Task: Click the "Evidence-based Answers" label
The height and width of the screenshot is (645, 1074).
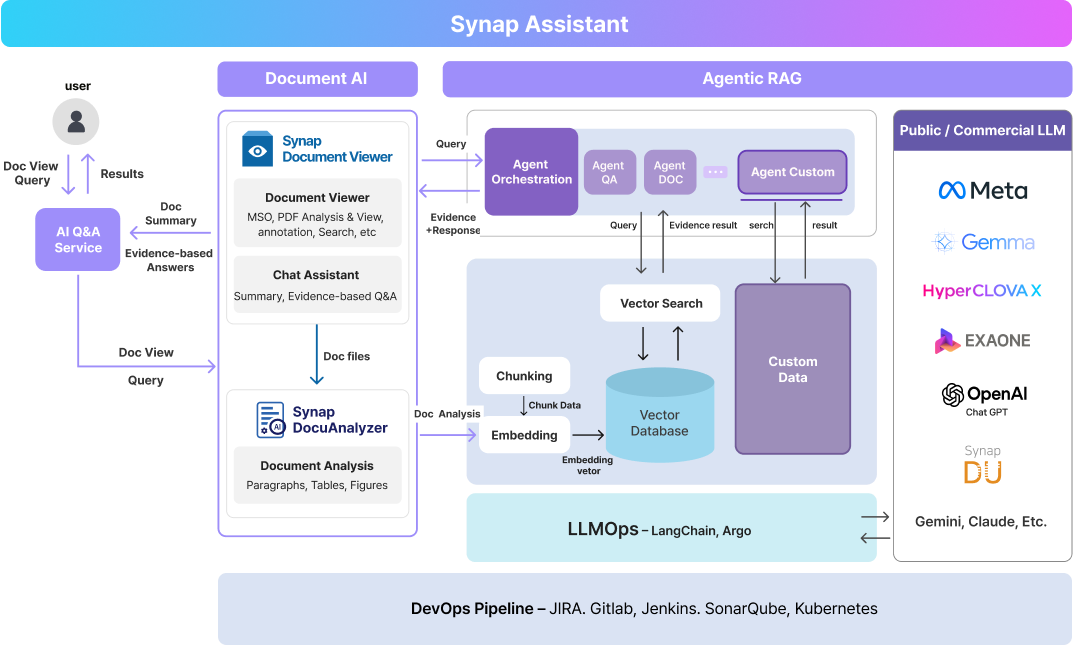Action: pyautogui.click(x=169, y=260)
